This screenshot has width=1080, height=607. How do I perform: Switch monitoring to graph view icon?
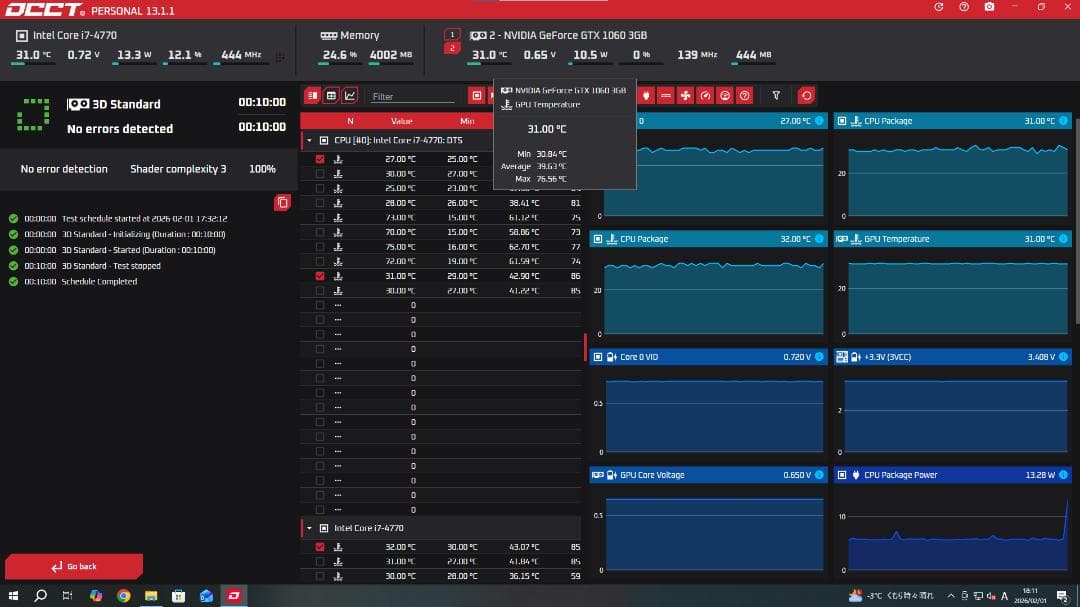349,96
